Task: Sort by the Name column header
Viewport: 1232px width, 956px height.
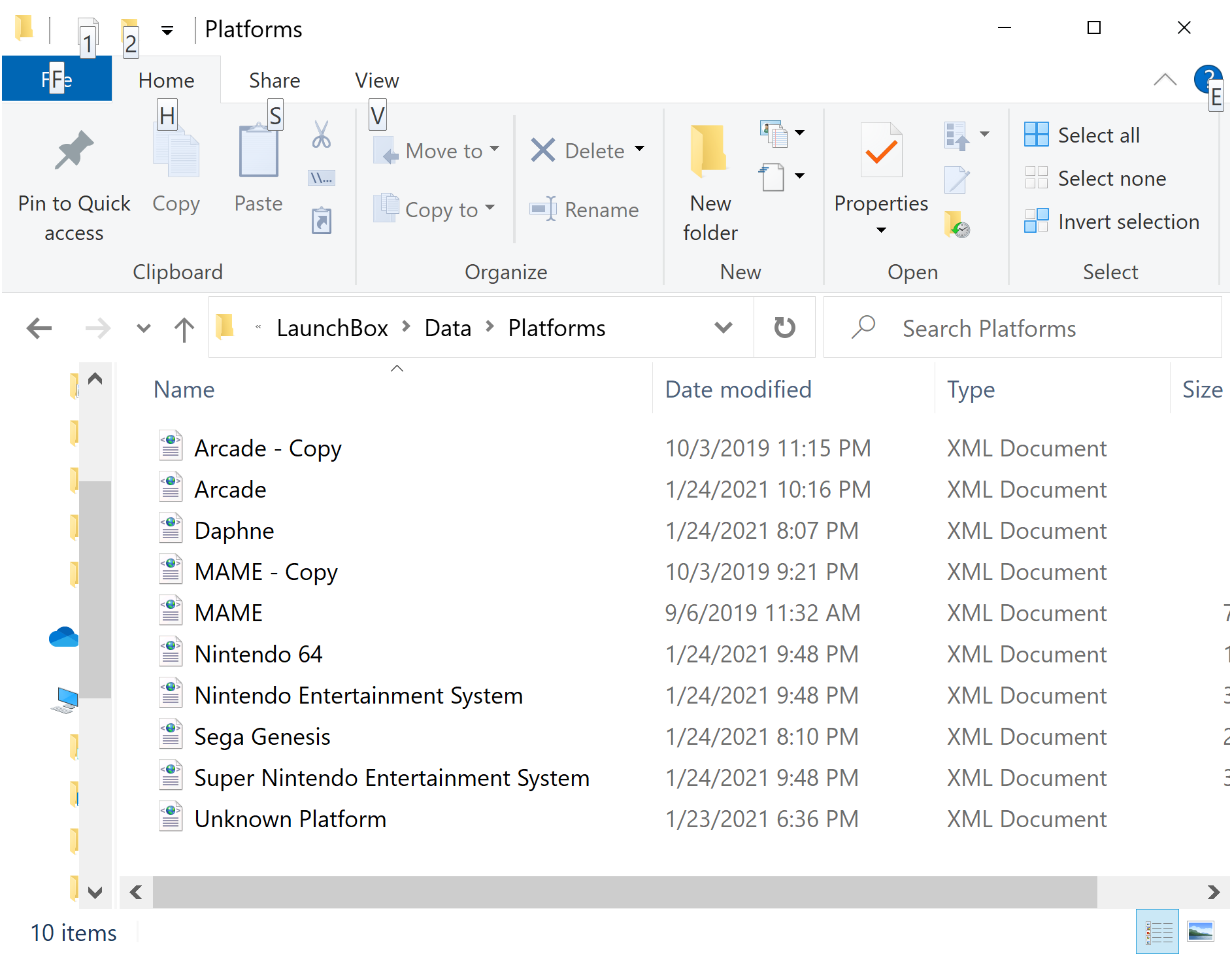Action: tap(184, 390)
